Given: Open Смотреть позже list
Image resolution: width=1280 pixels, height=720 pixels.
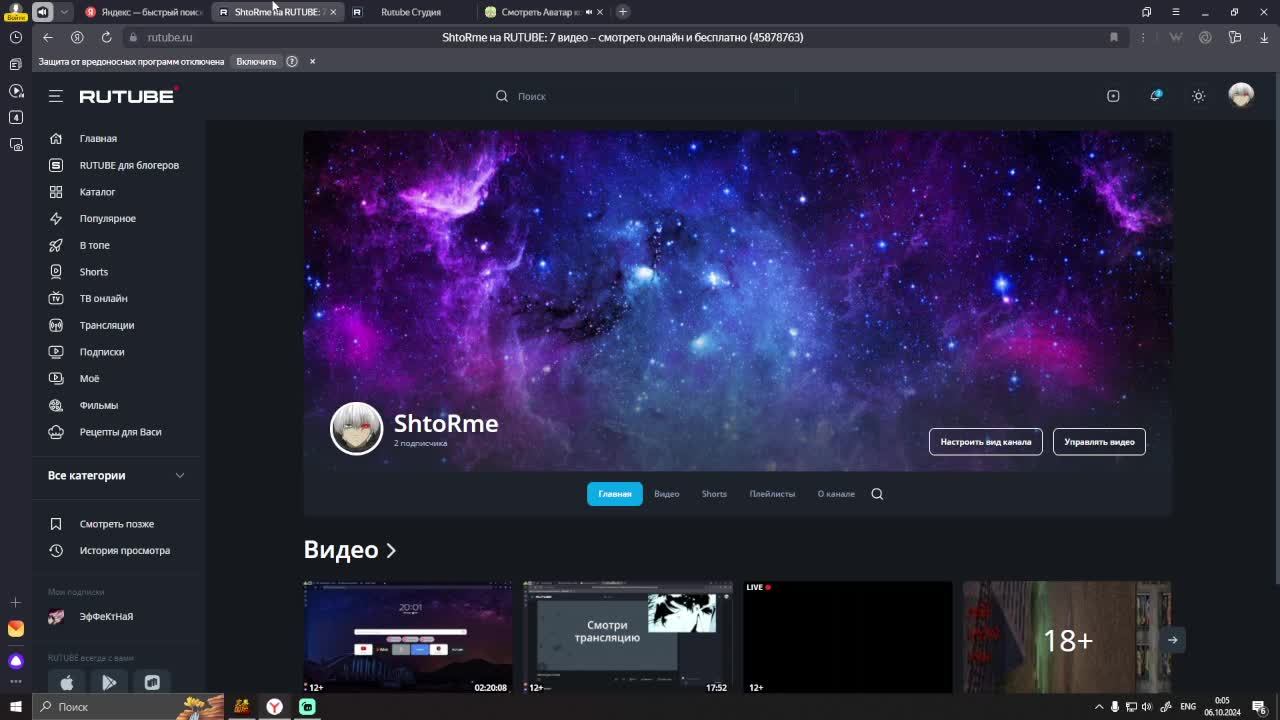Looking at the screenshot, I should 116,524.
